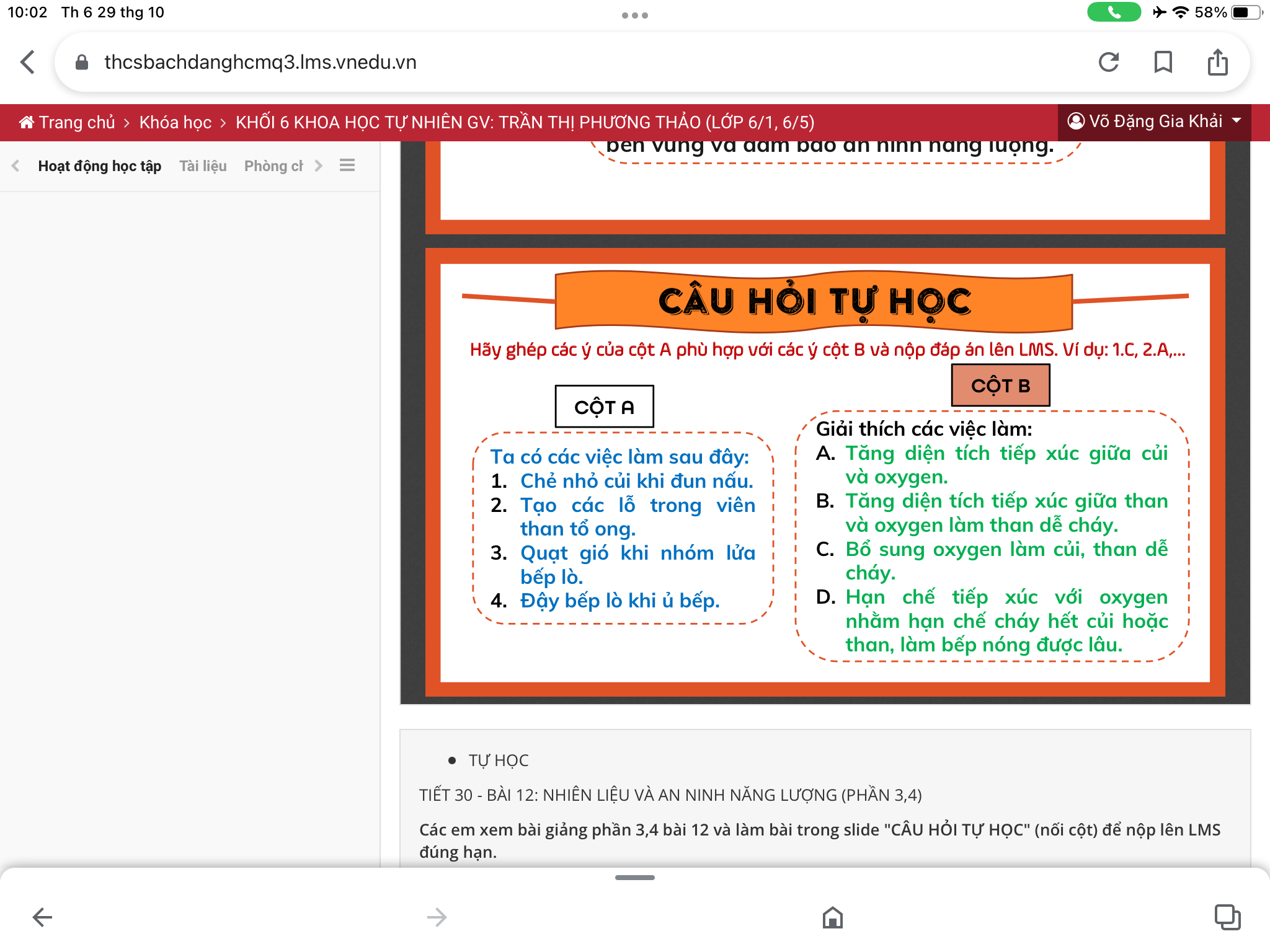Click text 'Quạt gió khi nhóm lửa'

637,553
